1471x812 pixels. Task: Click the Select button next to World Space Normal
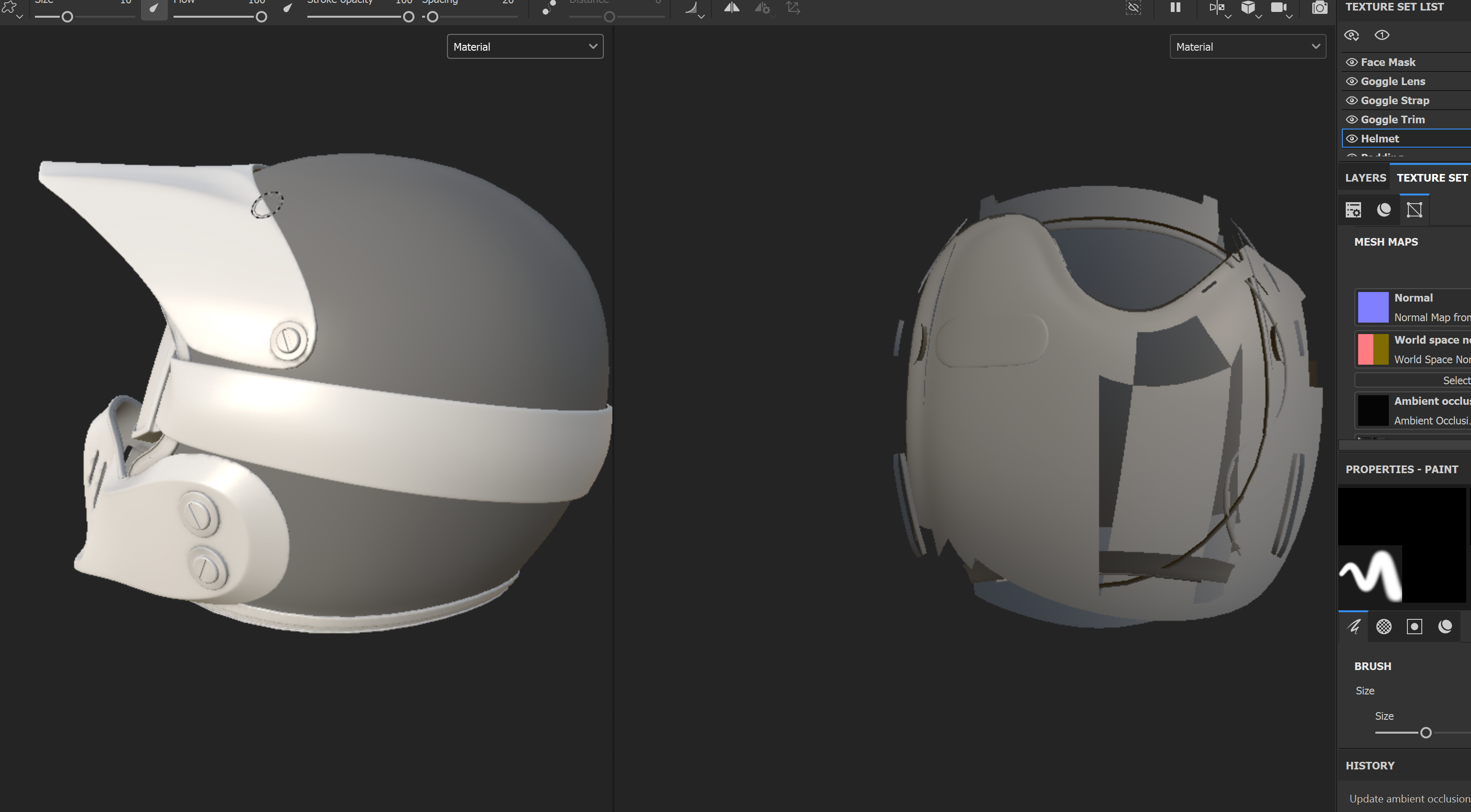coord(1454,380)
